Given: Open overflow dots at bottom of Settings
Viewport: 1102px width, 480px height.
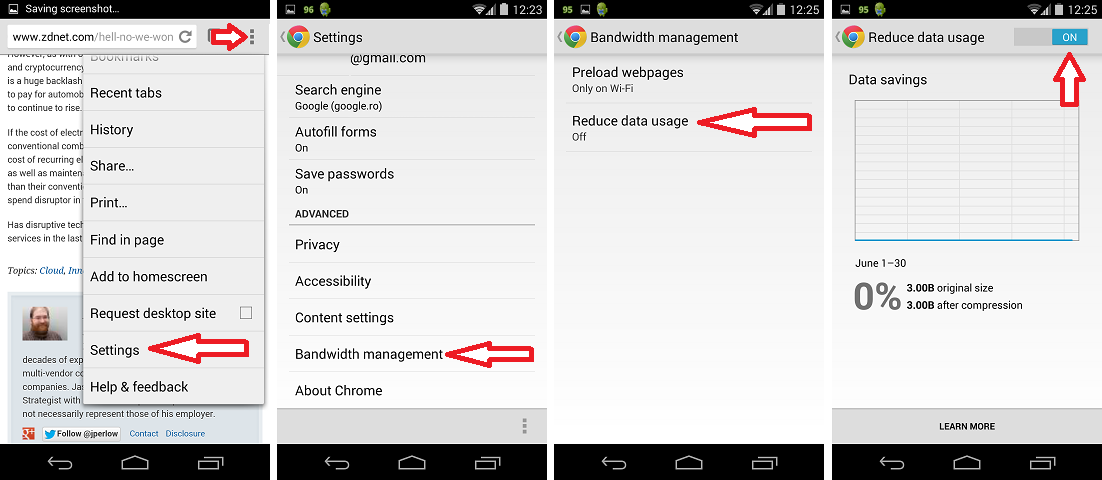Looking at the screenshot, I should click(524, 426).
